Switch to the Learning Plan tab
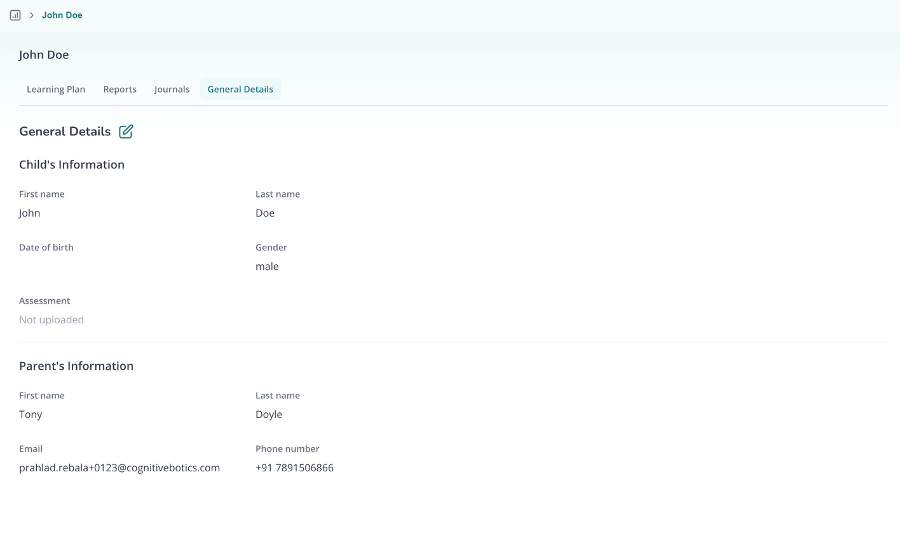 (x=56, y=90)
